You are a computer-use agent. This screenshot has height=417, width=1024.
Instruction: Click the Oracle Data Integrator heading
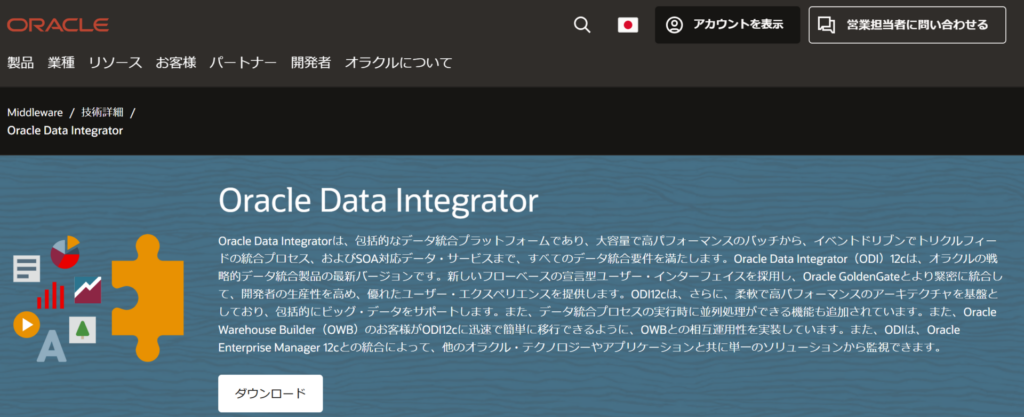coord(378,200)
